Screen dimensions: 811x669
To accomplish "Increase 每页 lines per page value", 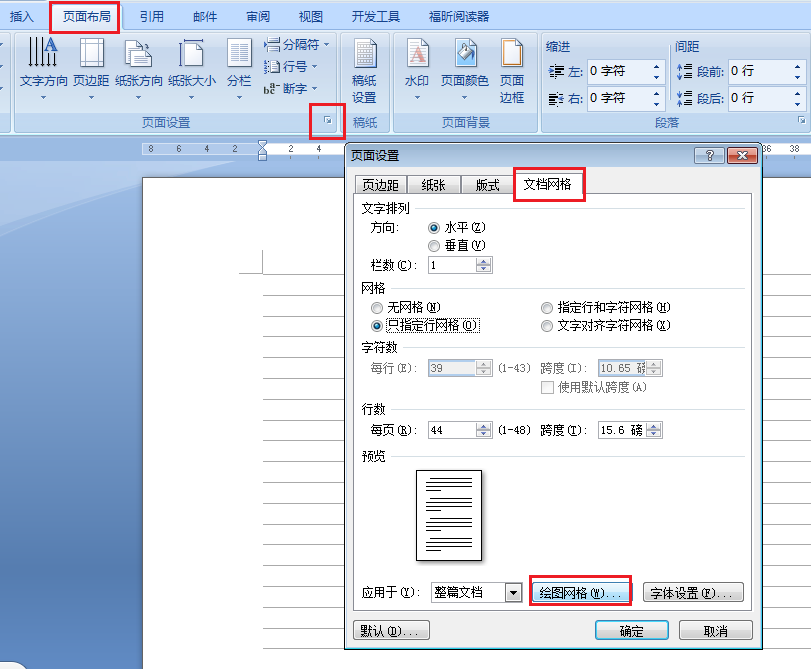I will click(482, 425).
